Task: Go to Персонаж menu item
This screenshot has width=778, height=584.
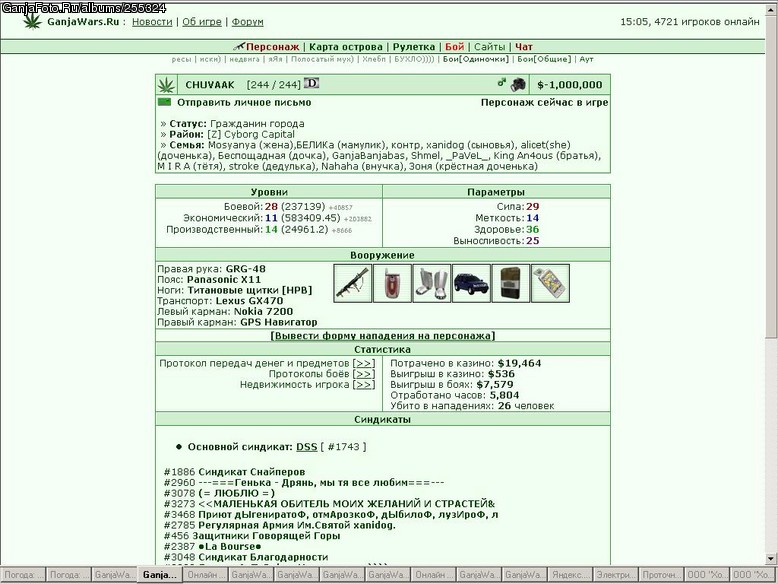Action: coord(272,47)
